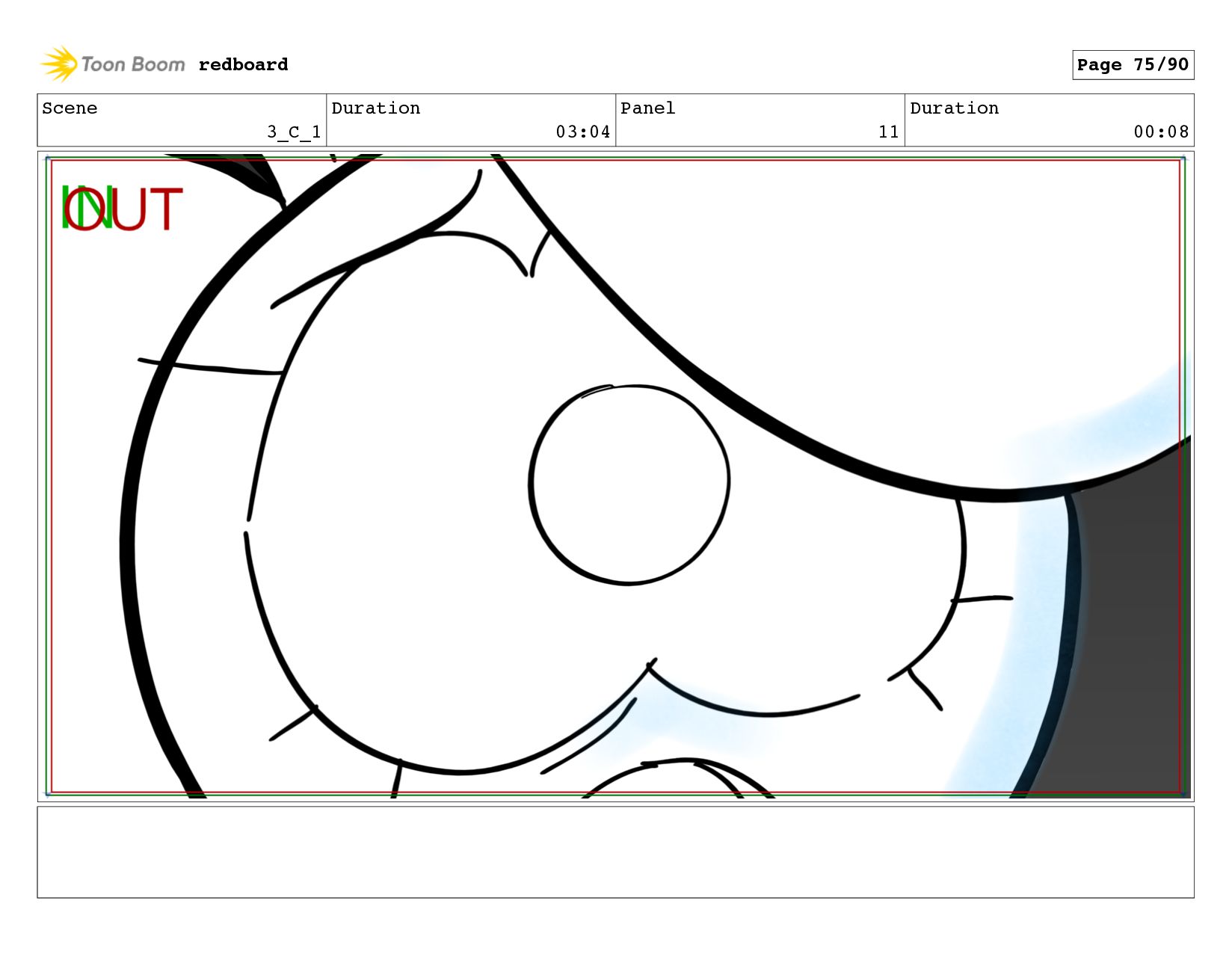
Task: Click the 'Panel' header label
Action: [x=647, y=108]
